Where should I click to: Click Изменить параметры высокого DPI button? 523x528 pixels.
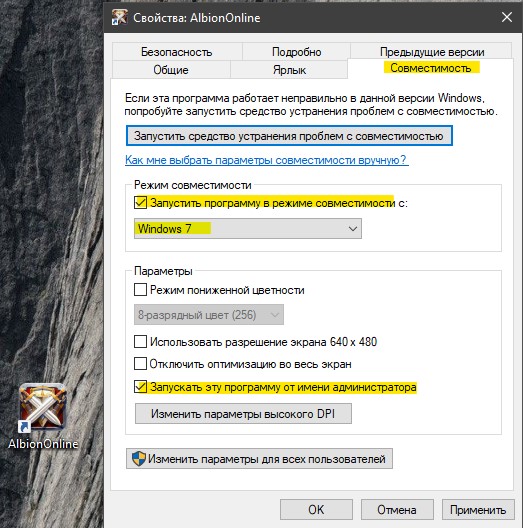[x=243, y=413]
